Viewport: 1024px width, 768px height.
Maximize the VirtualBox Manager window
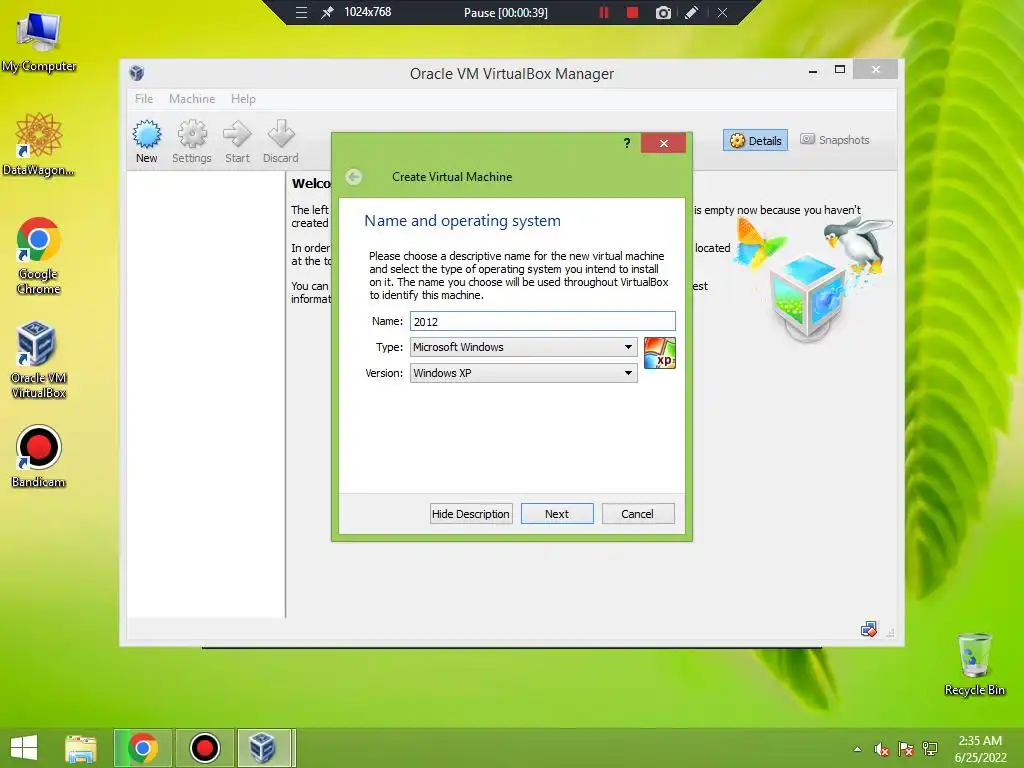[840, 69]
